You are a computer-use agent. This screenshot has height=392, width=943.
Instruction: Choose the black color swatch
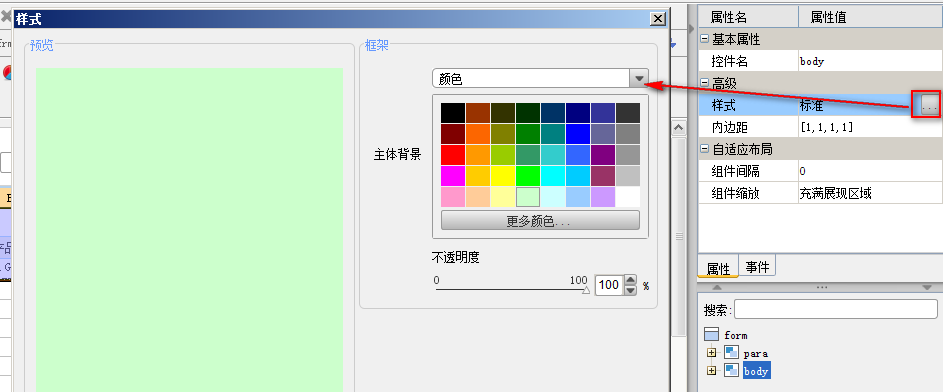coord(453,113)
